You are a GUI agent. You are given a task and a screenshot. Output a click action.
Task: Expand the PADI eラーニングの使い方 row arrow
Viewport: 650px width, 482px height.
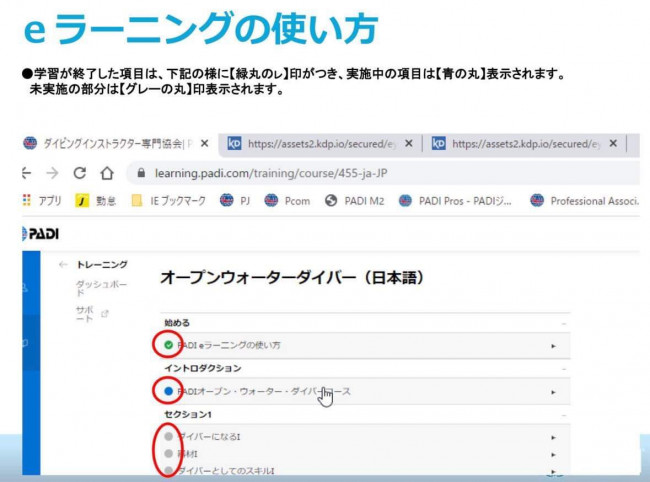tap(552, 346)
